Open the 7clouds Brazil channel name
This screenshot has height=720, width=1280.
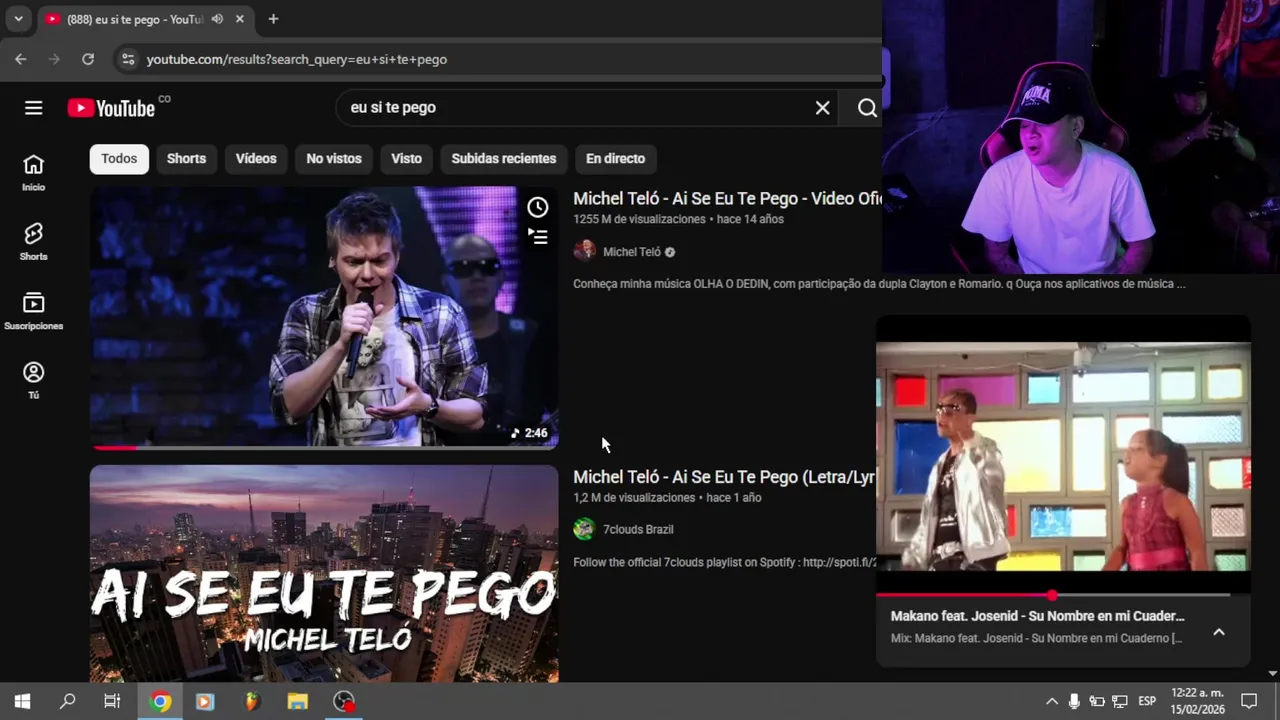(x=638, y=530)
